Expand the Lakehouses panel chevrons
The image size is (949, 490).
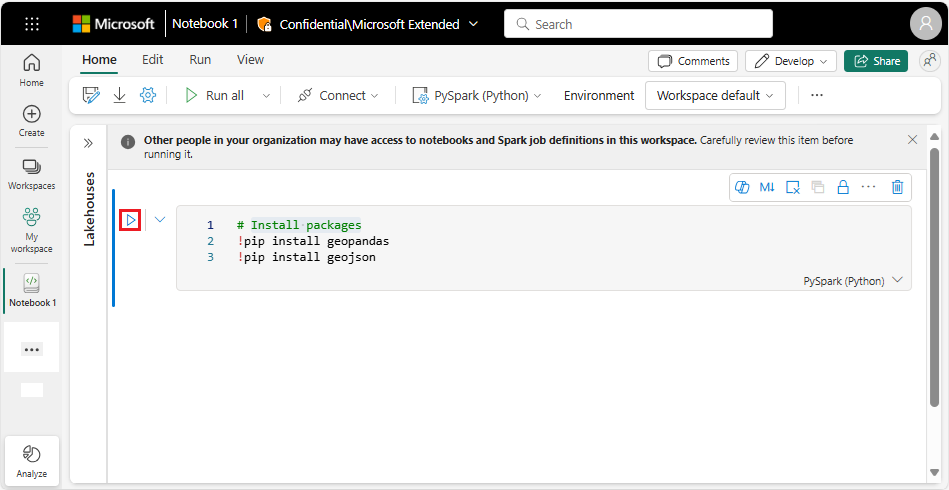[88, 143]
